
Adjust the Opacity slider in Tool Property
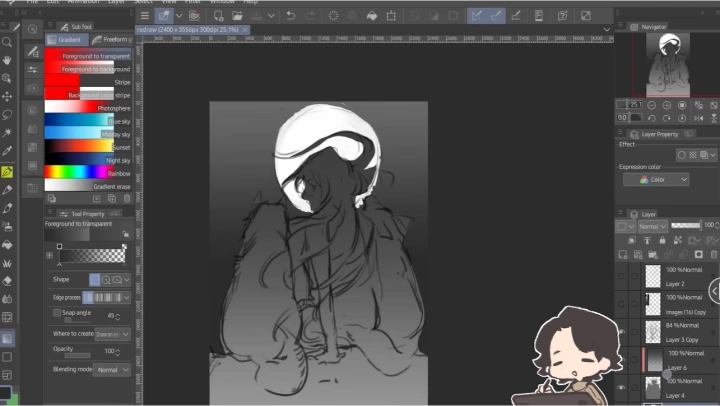[77, 355]
